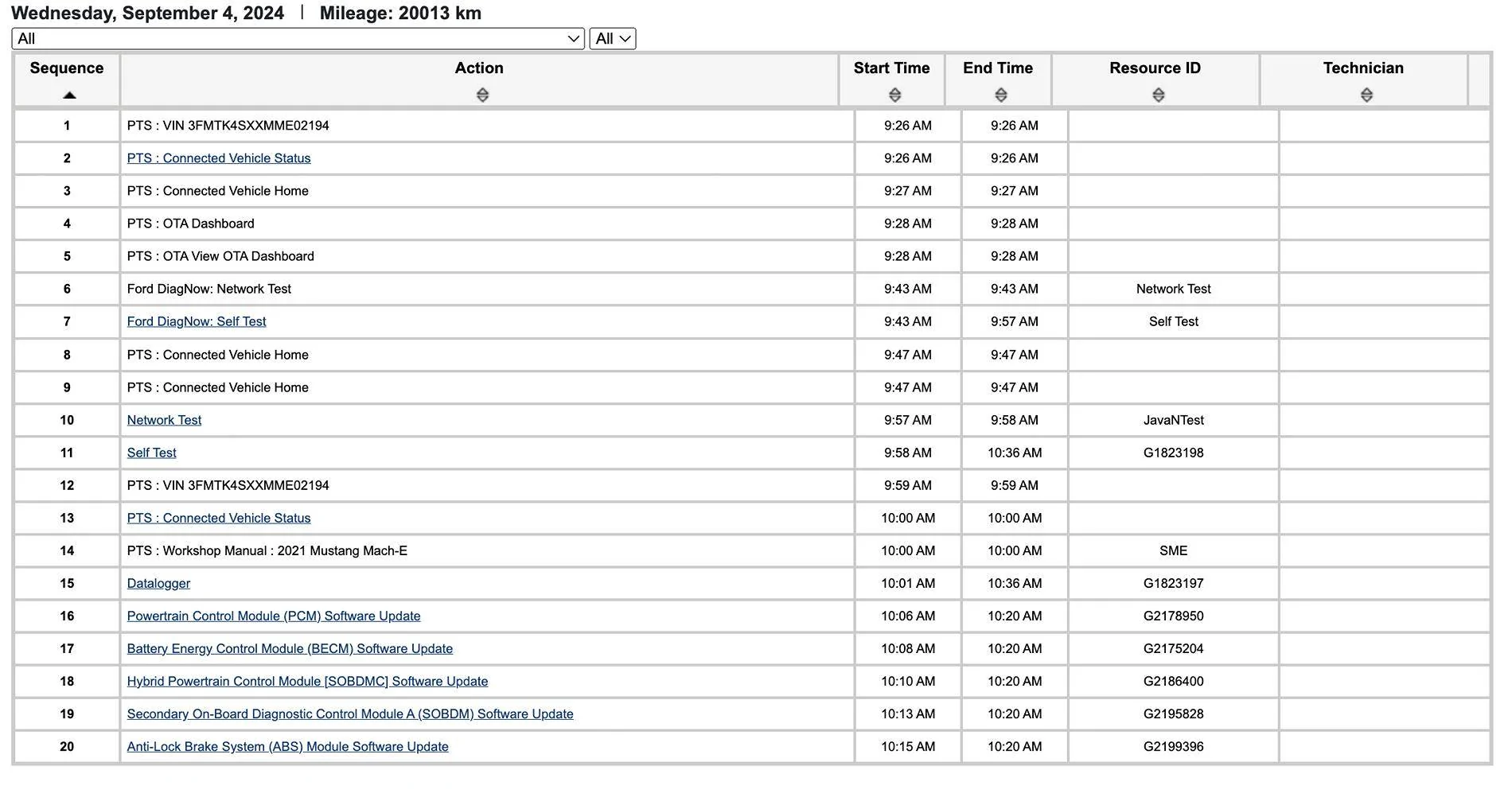Sort by the Action column icon
This screenshot has width=1512, height=797.
pyautogui.click(x=482, y=95)
